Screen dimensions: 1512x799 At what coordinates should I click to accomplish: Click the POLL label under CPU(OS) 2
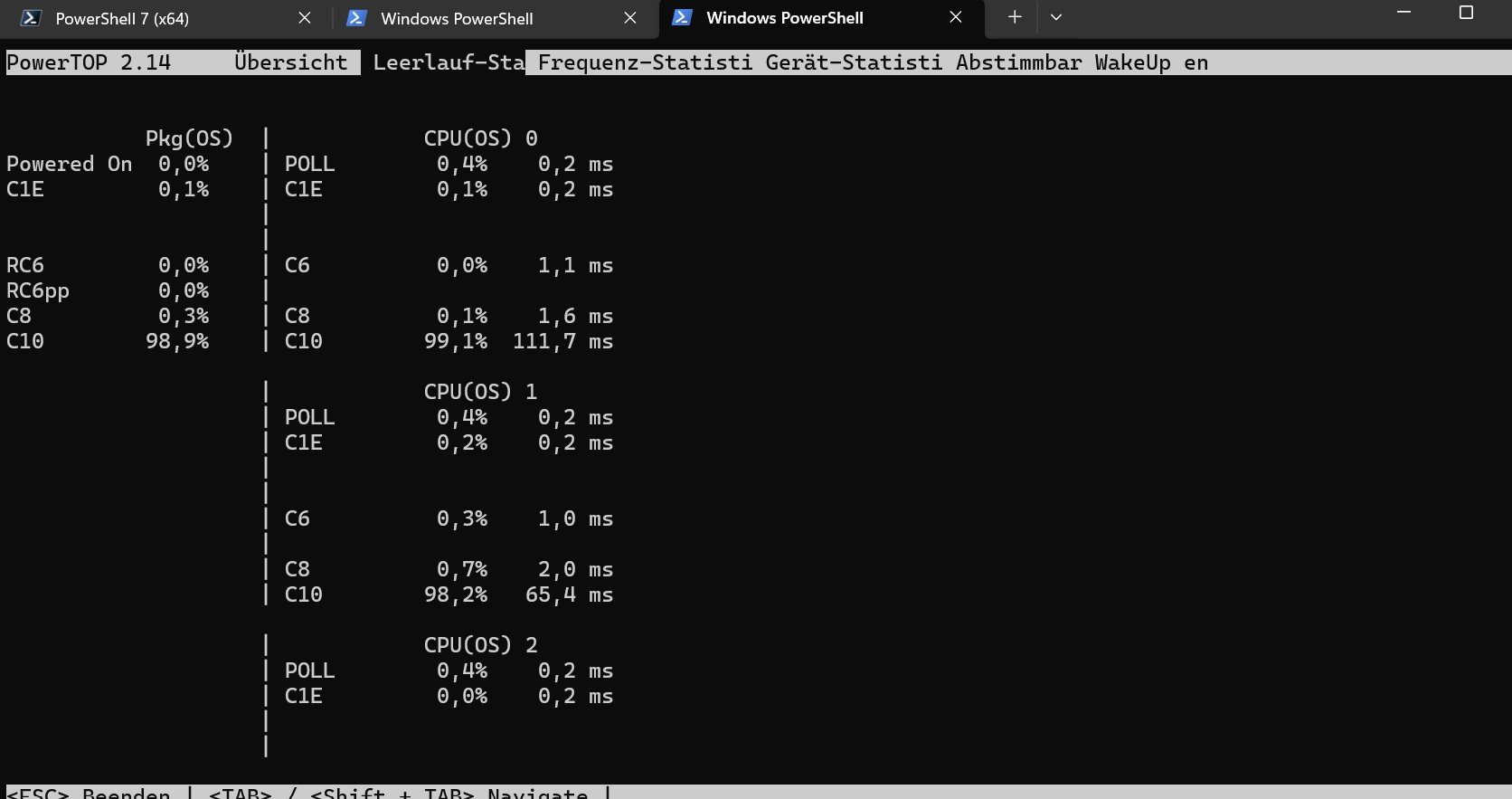[x=309, y=671]
